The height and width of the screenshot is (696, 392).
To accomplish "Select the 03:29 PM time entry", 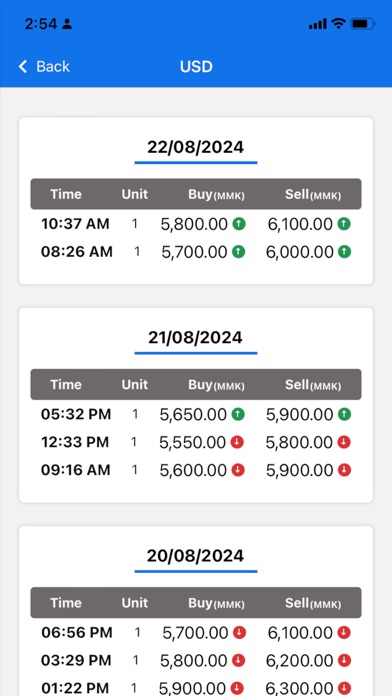I will pyautogui.click(x=76, y=660).
